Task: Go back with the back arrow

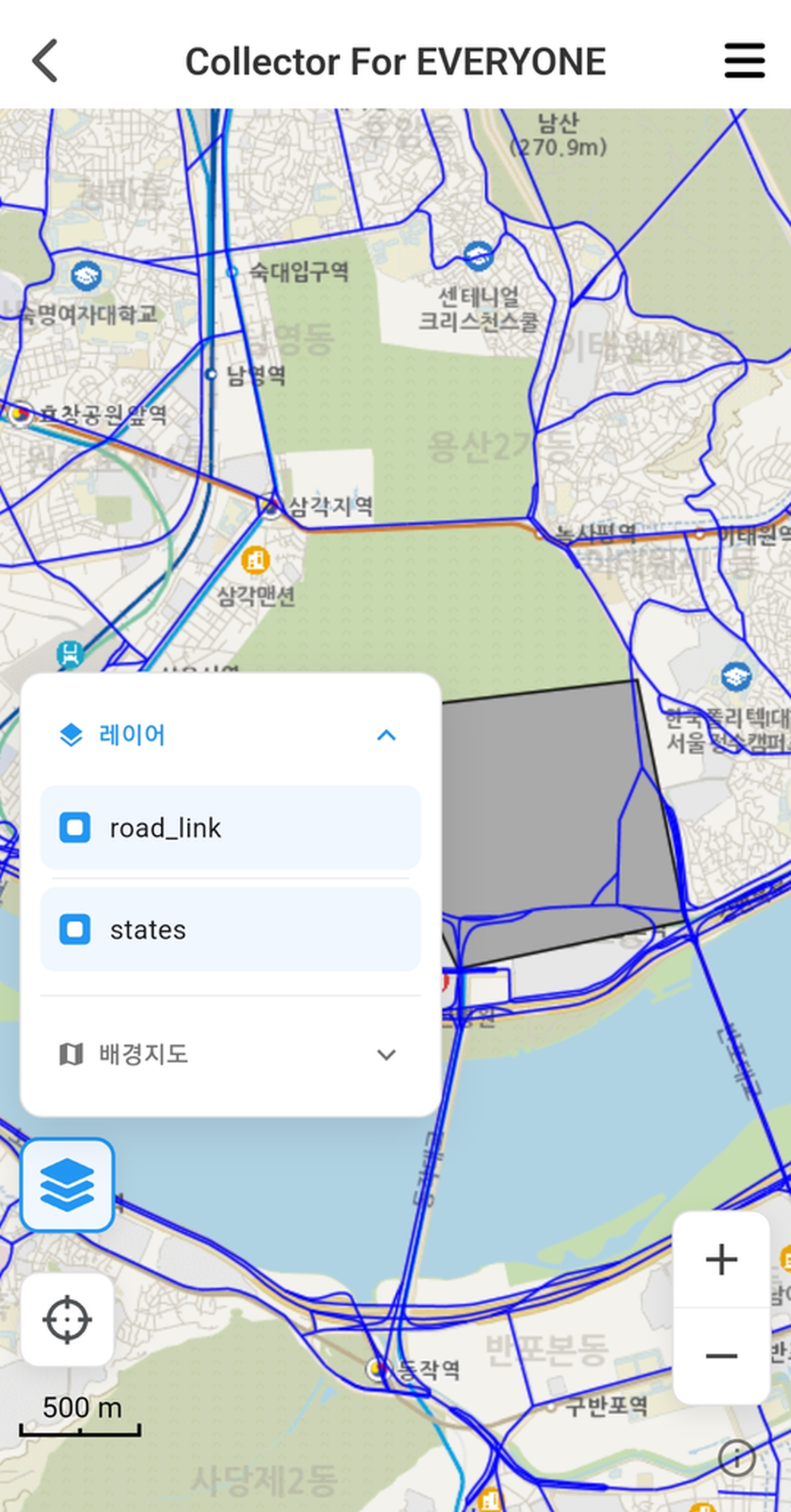Action: pyautogui.click(x=45, y=61)
